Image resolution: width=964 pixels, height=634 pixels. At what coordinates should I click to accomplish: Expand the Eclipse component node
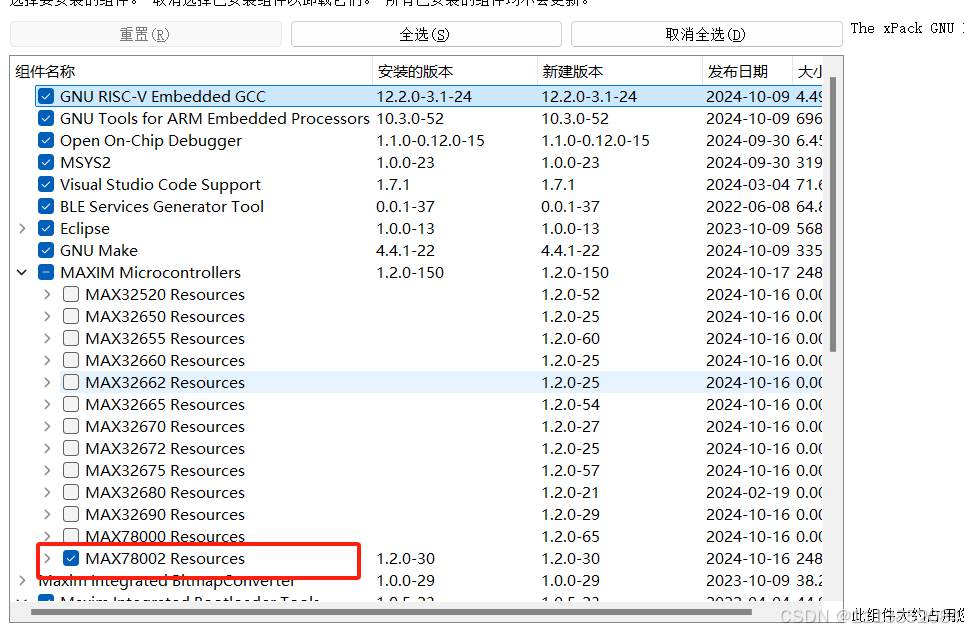coord(22,228)
